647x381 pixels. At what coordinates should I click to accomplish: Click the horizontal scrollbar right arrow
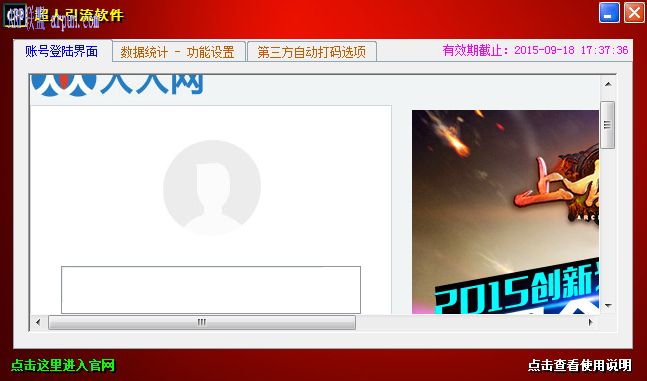[590, 322]
